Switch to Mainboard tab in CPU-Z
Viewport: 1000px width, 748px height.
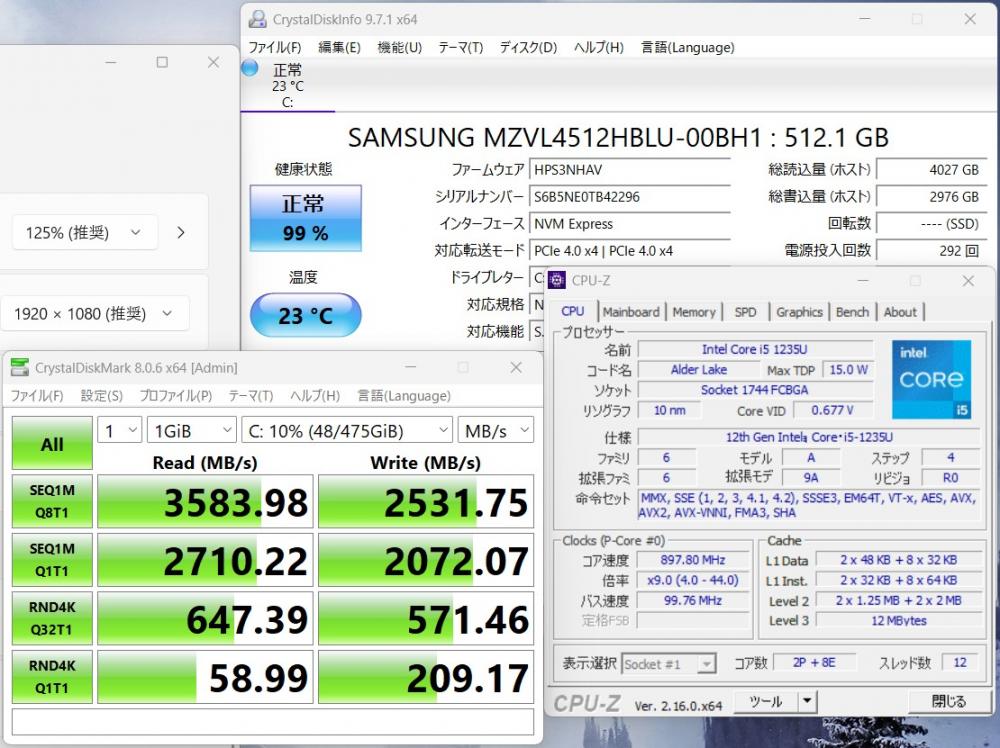click(x=631, y=312)
